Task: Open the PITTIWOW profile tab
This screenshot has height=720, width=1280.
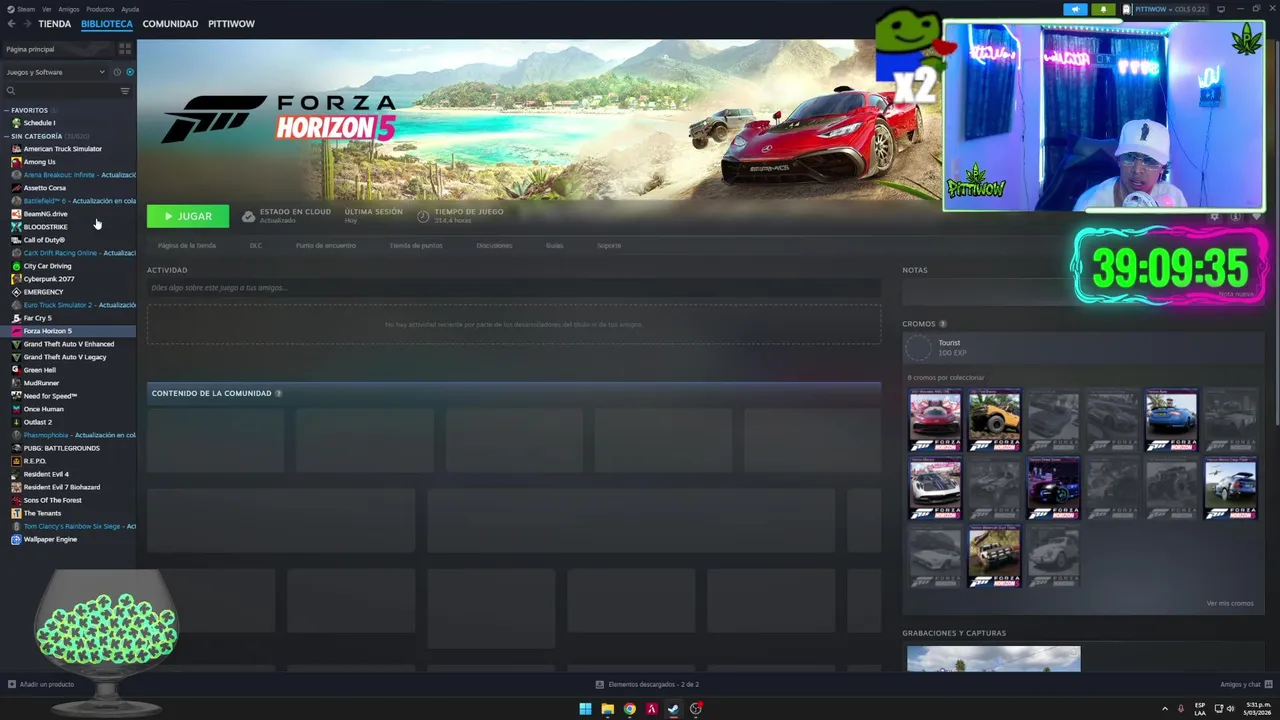Action: tap(231, 24)
